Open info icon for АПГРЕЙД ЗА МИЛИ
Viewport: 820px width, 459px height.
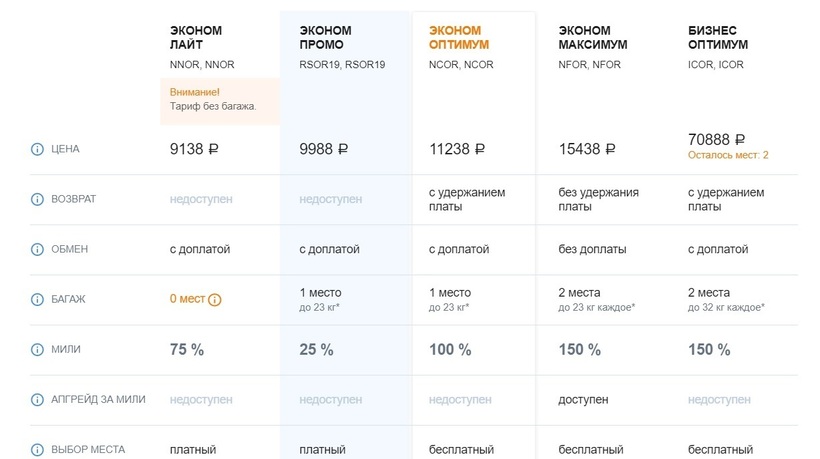pyautogui.click(x=38, y=400)
